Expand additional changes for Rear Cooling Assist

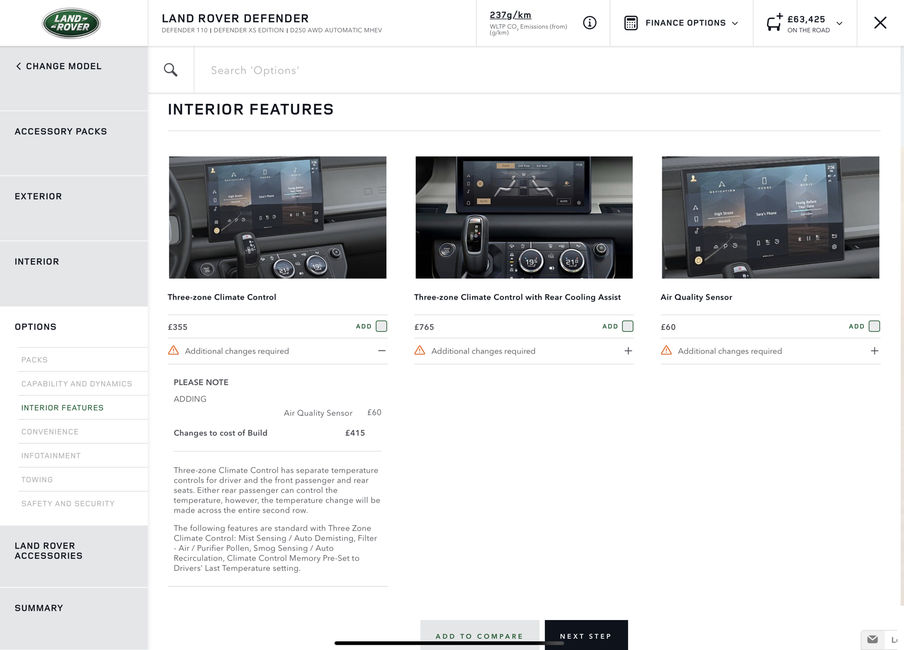[x=628, y=351]
